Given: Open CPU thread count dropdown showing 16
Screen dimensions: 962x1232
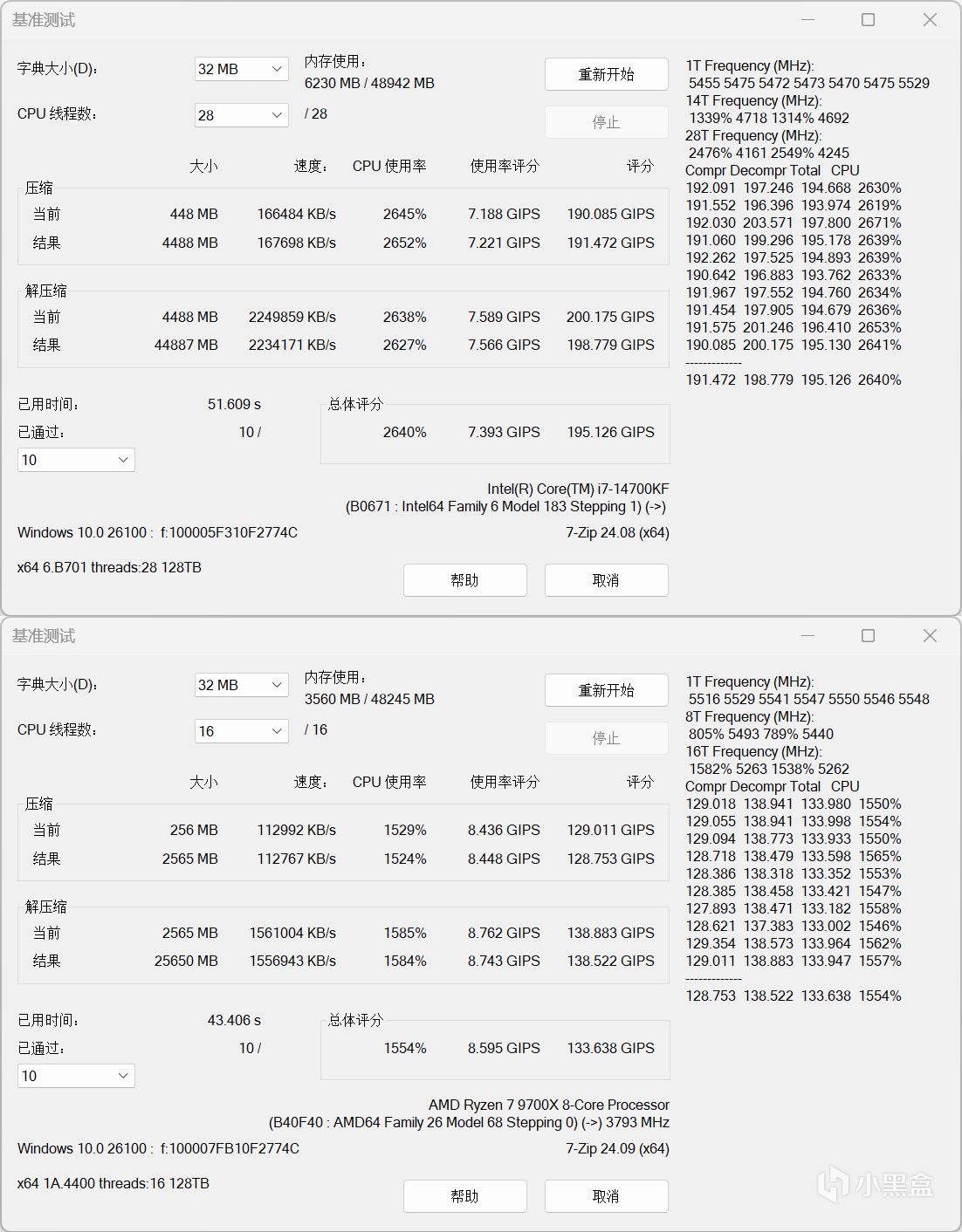Looking at the screenshot, I should click(x=241, y=731).
